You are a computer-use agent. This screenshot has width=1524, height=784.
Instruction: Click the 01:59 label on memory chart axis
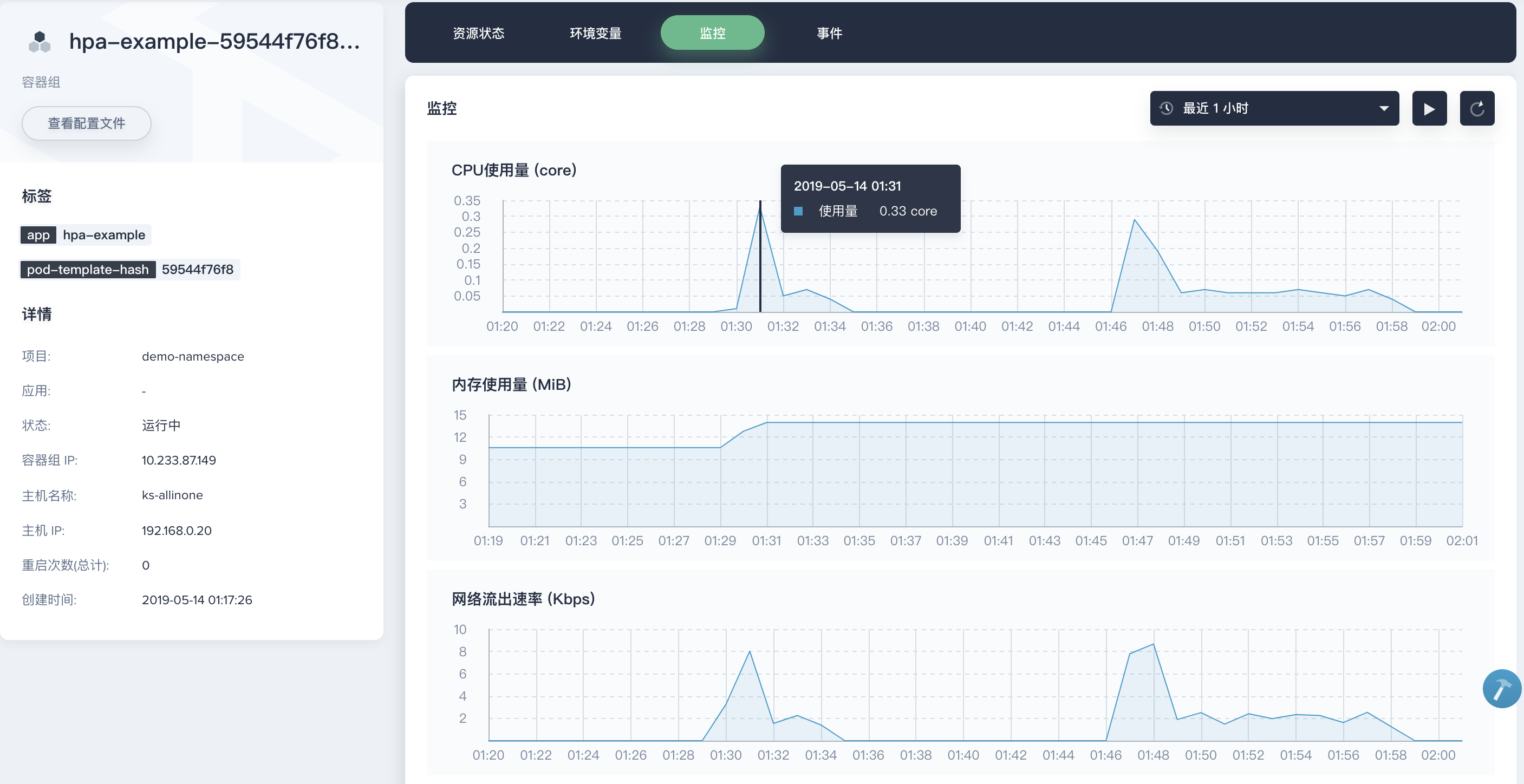[1415, 541]
